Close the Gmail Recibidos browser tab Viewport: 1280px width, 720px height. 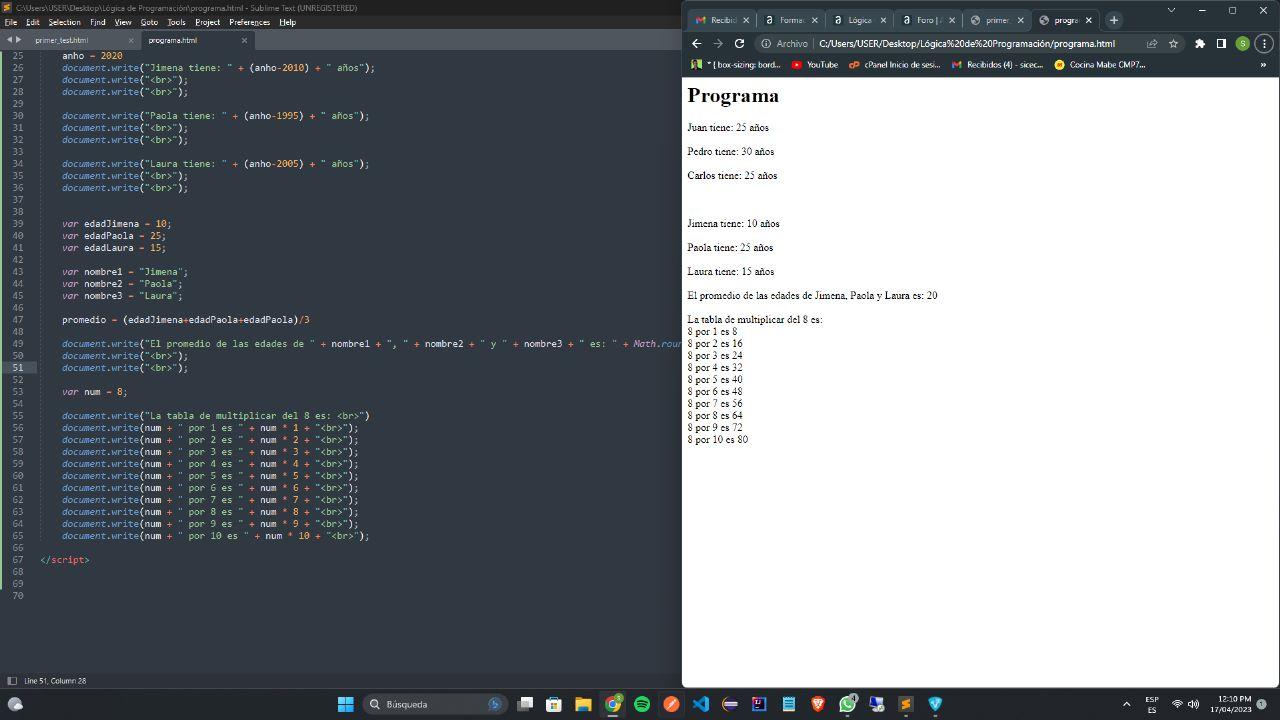coord(746,20)
